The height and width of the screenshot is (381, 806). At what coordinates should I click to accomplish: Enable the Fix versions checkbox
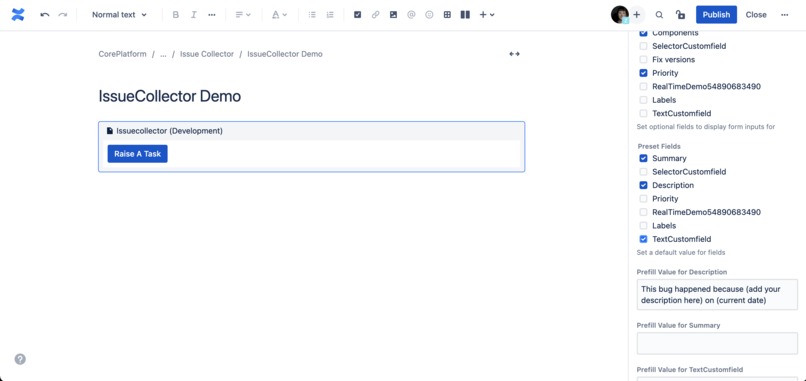point(643,60)
